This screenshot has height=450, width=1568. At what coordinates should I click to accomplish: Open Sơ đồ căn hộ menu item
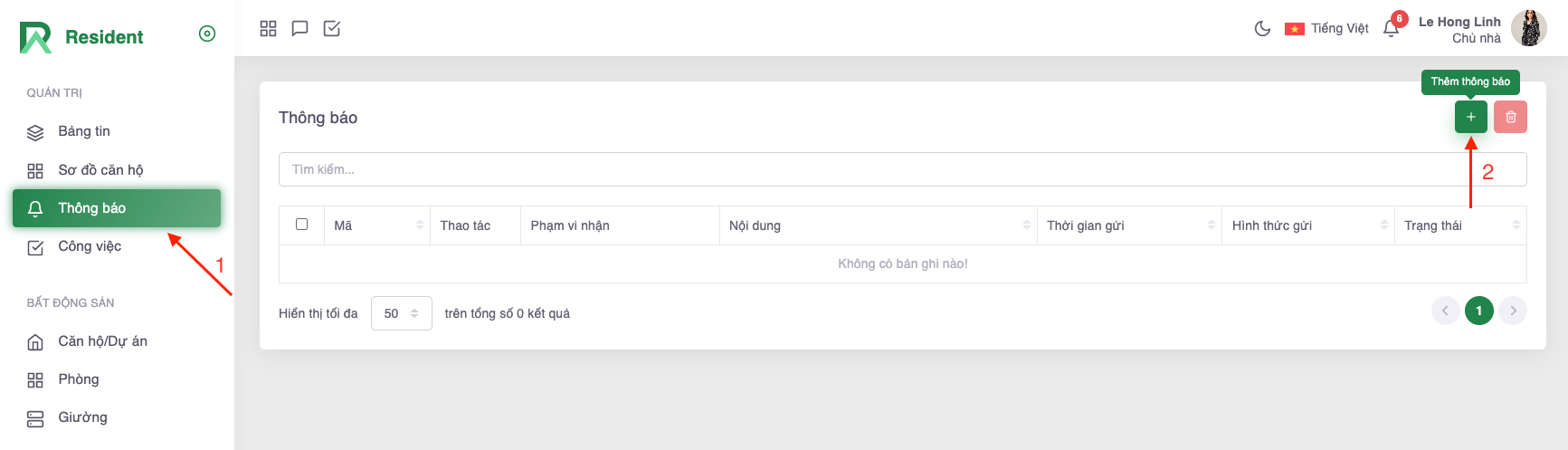tap(100, 170)
